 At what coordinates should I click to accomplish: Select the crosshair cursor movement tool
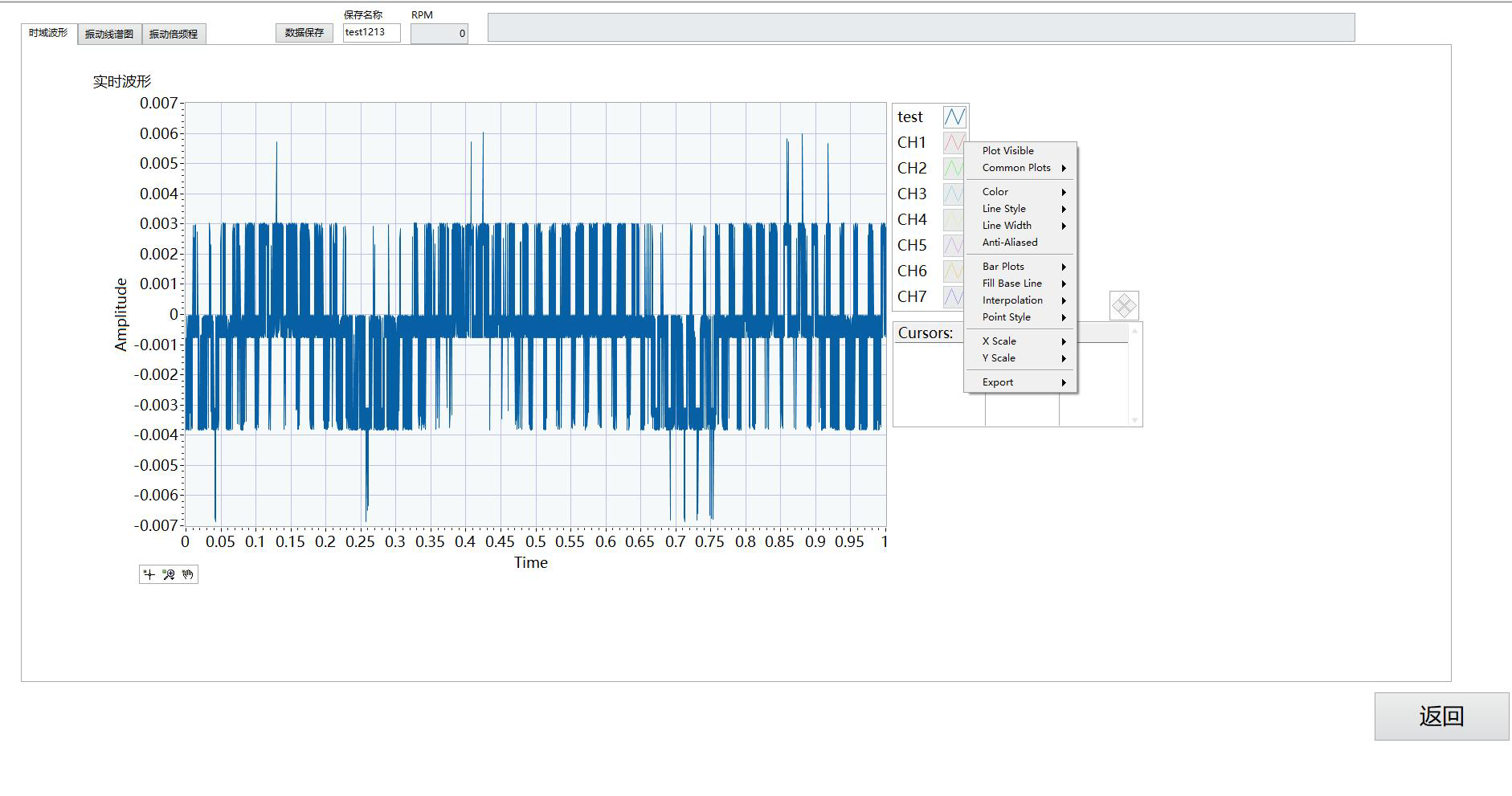pyautogui.click(x=149, y=574)
